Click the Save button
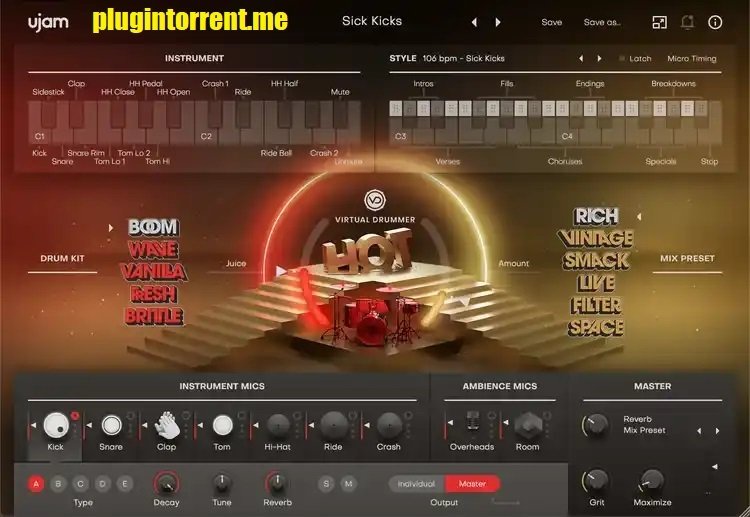 point(551,22)
